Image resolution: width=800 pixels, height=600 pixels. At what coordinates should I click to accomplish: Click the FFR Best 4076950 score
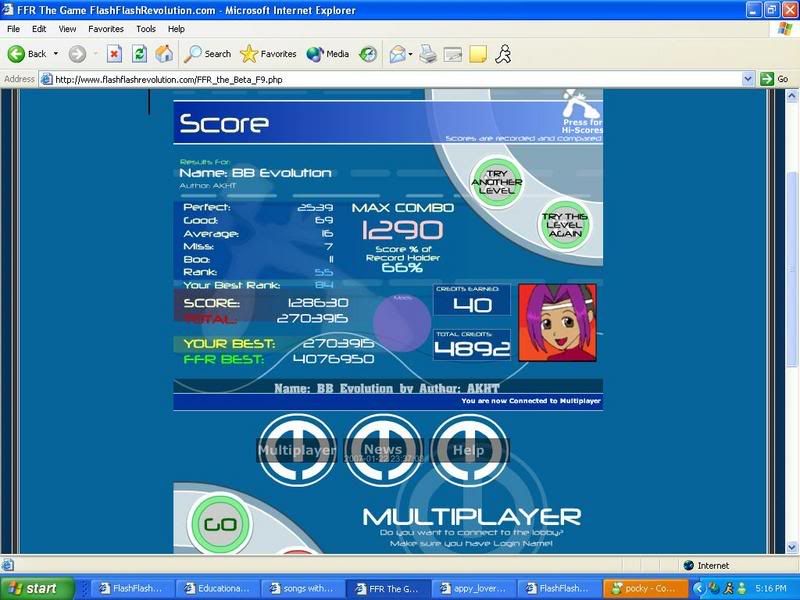[x=334, y=359]
